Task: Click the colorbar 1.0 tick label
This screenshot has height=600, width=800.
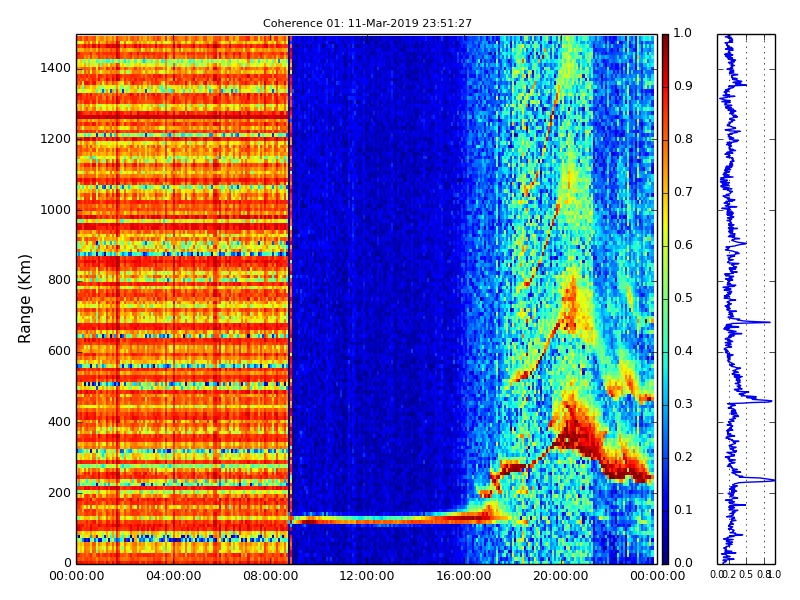Action: tap(683, 33)
